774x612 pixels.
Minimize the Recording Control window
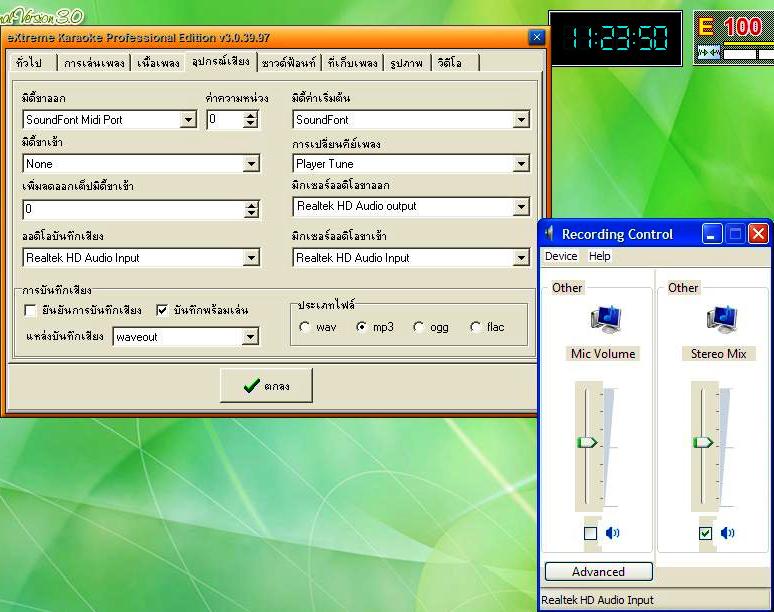point(711,234)
